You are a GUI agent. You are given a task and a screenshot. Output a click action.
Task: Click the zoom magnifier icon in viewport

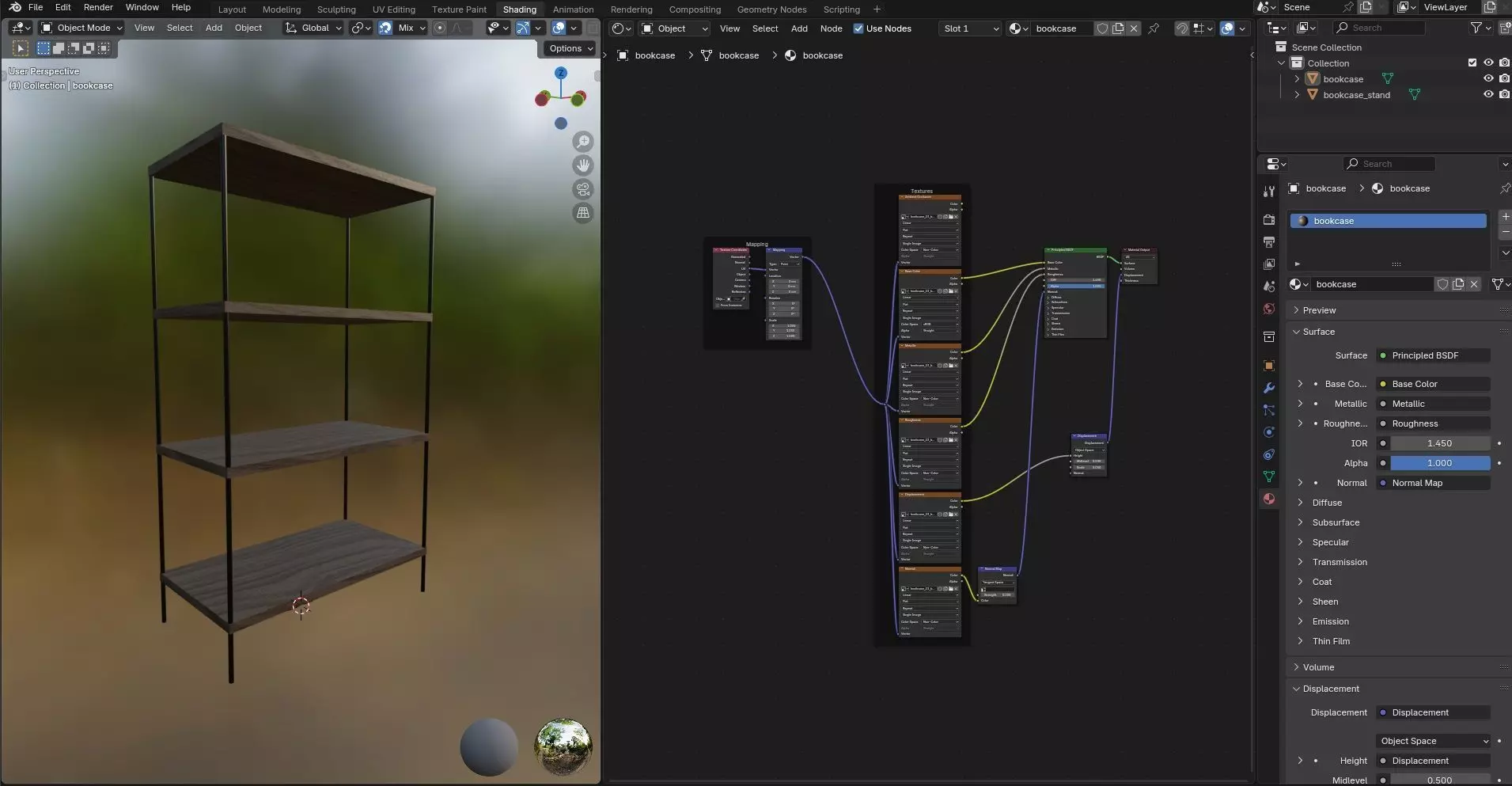tap(583, 142)
